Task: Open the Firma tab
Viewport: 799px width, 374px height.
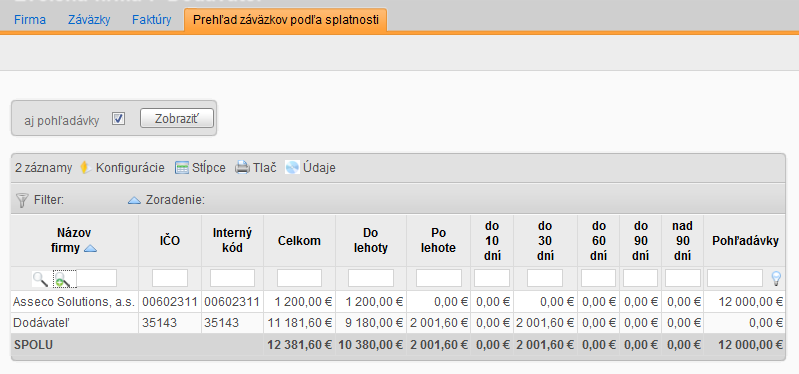Action: click(30, 20)
